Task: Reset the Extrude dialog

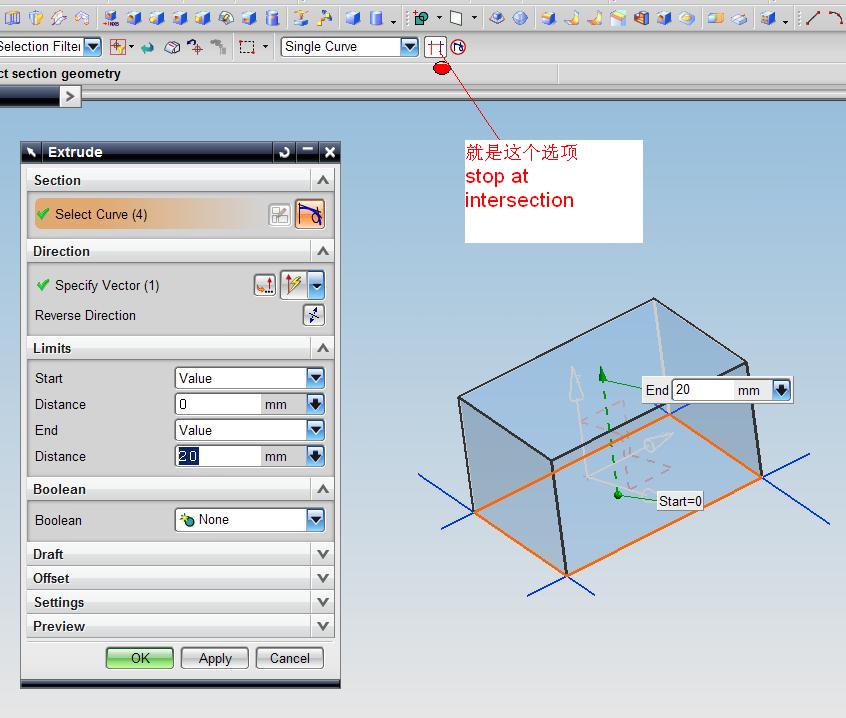Action: pyautogui.click(x=285, y=152)
